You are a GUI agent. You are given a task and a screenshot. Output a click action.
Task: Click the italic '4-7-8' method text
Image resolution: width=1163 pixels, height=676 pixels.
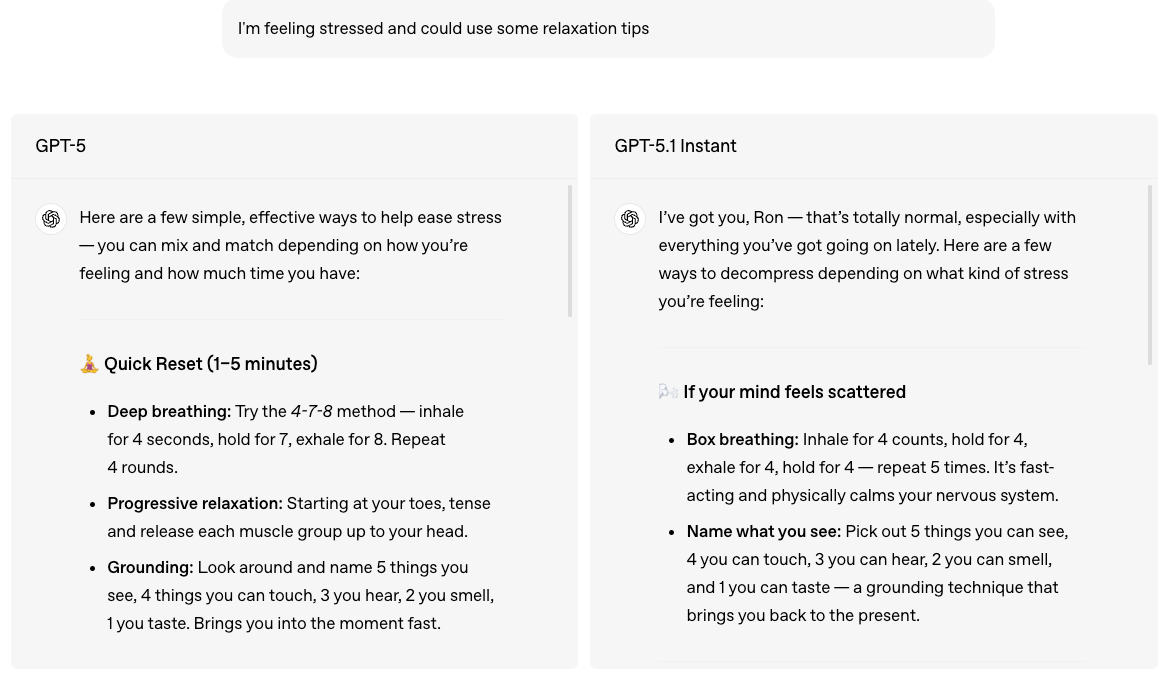pyautogui.click(x=311, y=411)
